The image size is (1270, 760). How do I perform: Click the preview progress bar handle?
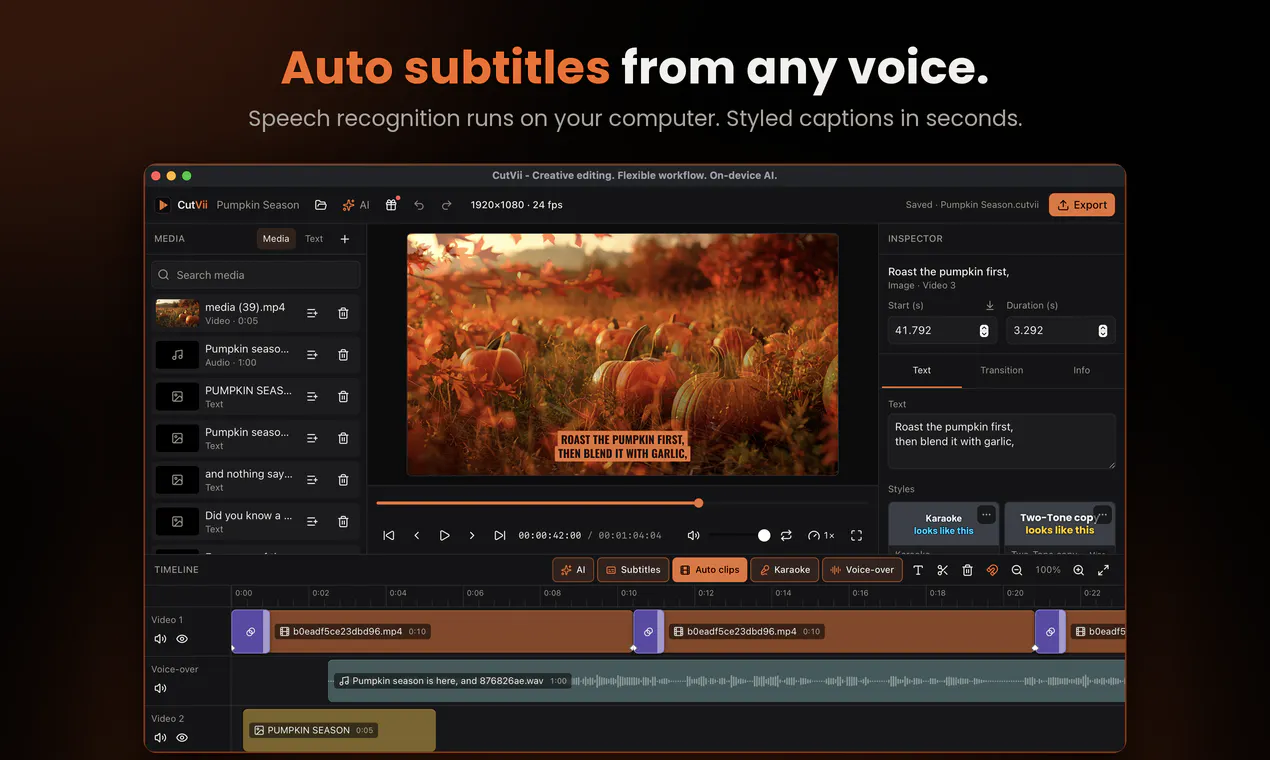click(x=698, y=503)
